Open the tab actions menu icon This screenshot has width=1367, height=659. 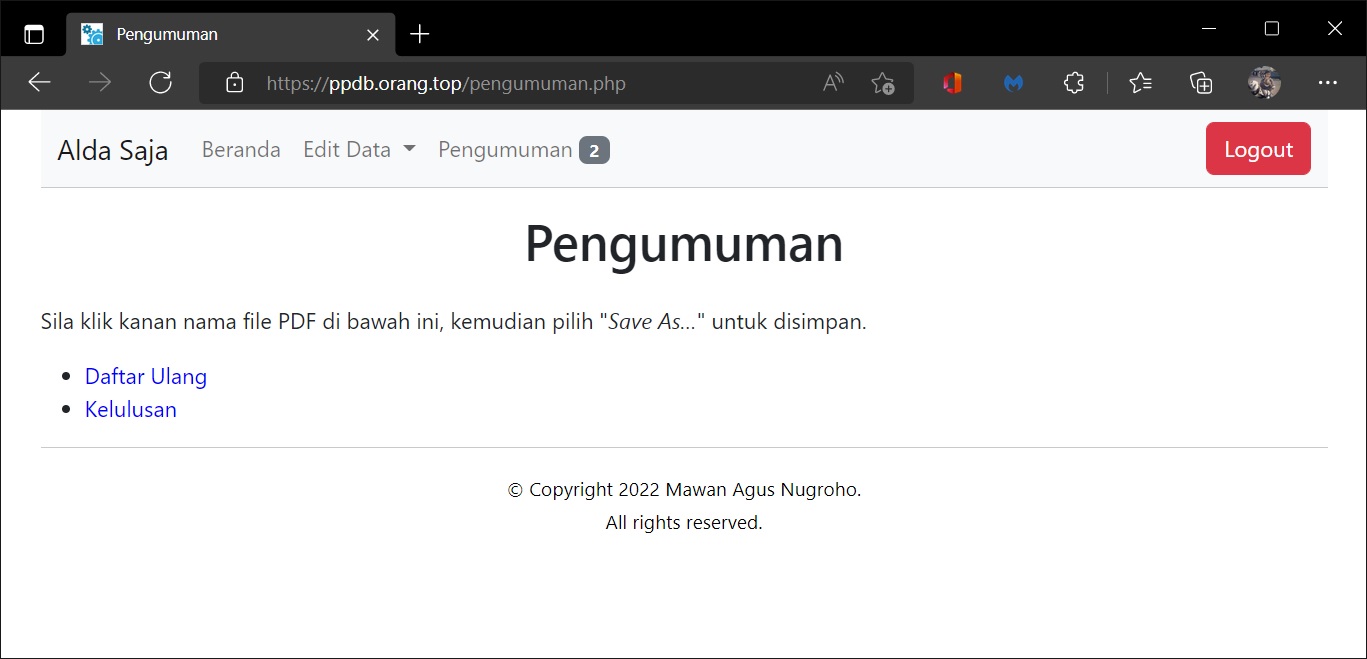click(x=34, y=34)
